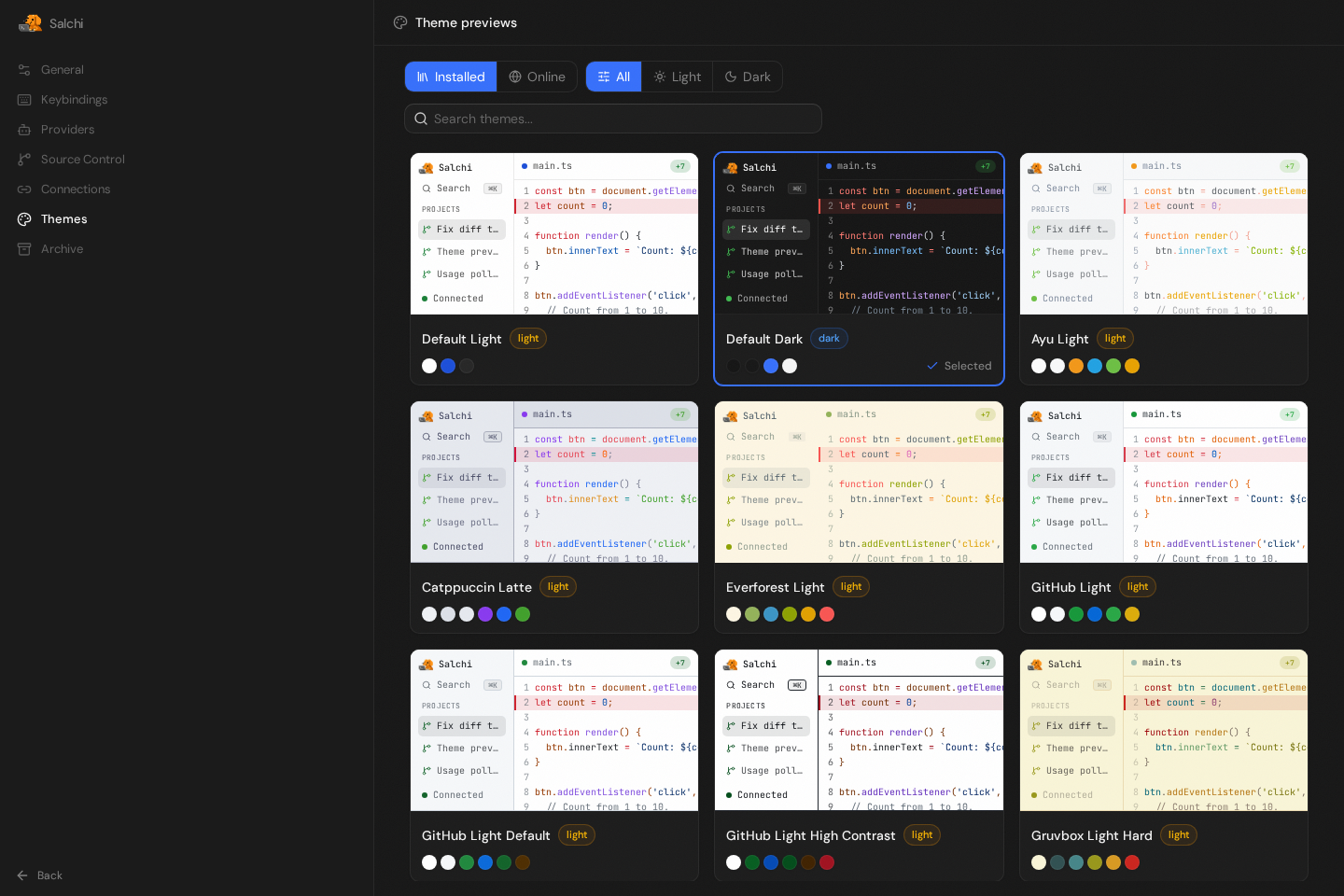
Task: Click brown swatch under GitHub Light Default
Action: click(x=523, y=862)
